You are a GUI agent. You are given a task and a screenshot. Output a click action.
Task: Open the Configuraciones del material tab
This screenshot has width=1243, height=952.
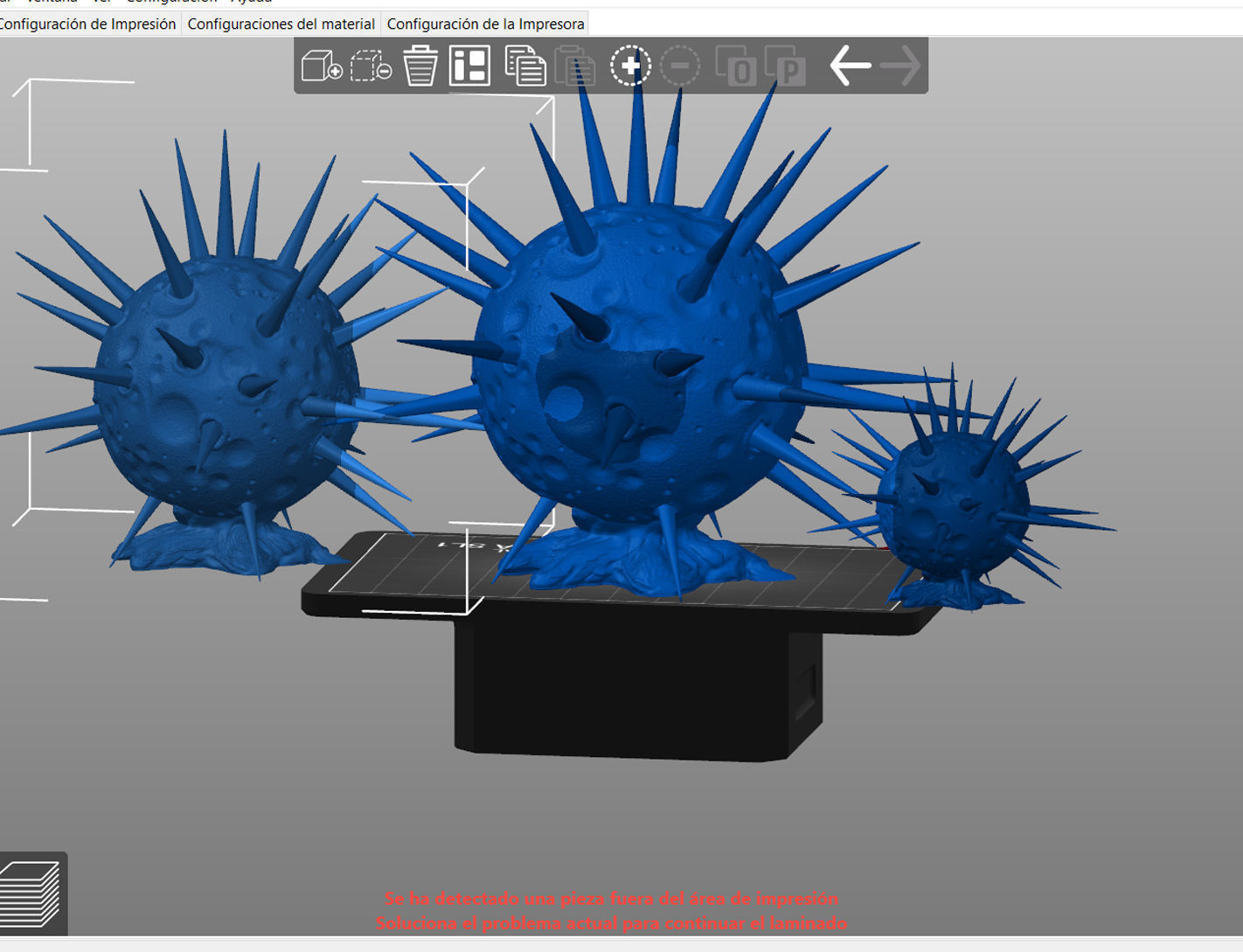pos(281,24)
